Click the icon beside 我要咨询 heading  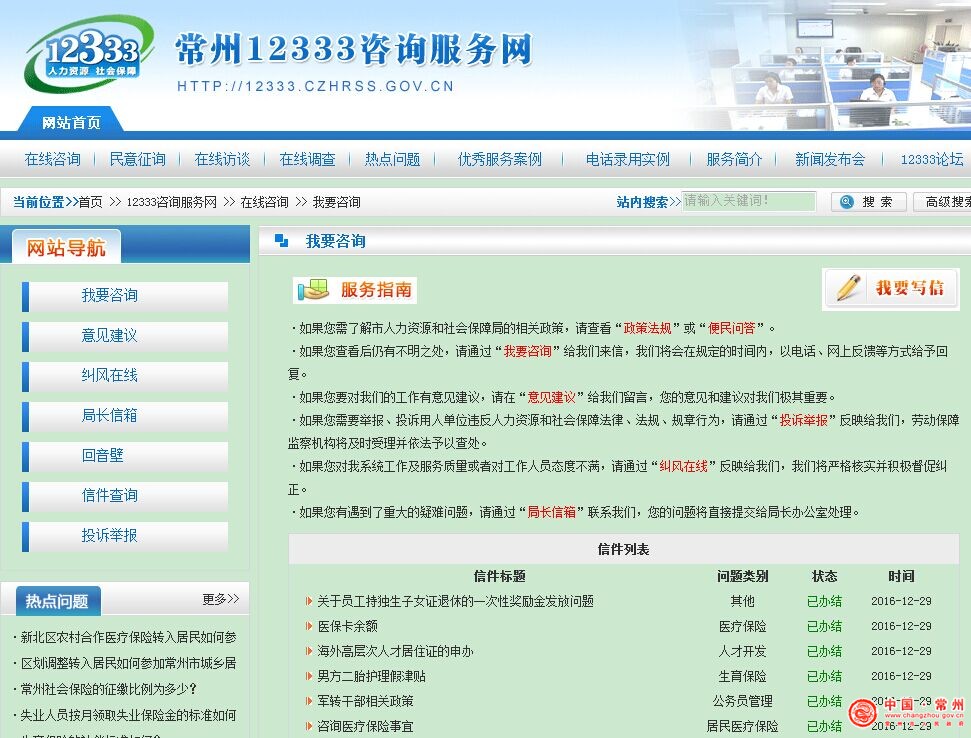tap(281, 241)
